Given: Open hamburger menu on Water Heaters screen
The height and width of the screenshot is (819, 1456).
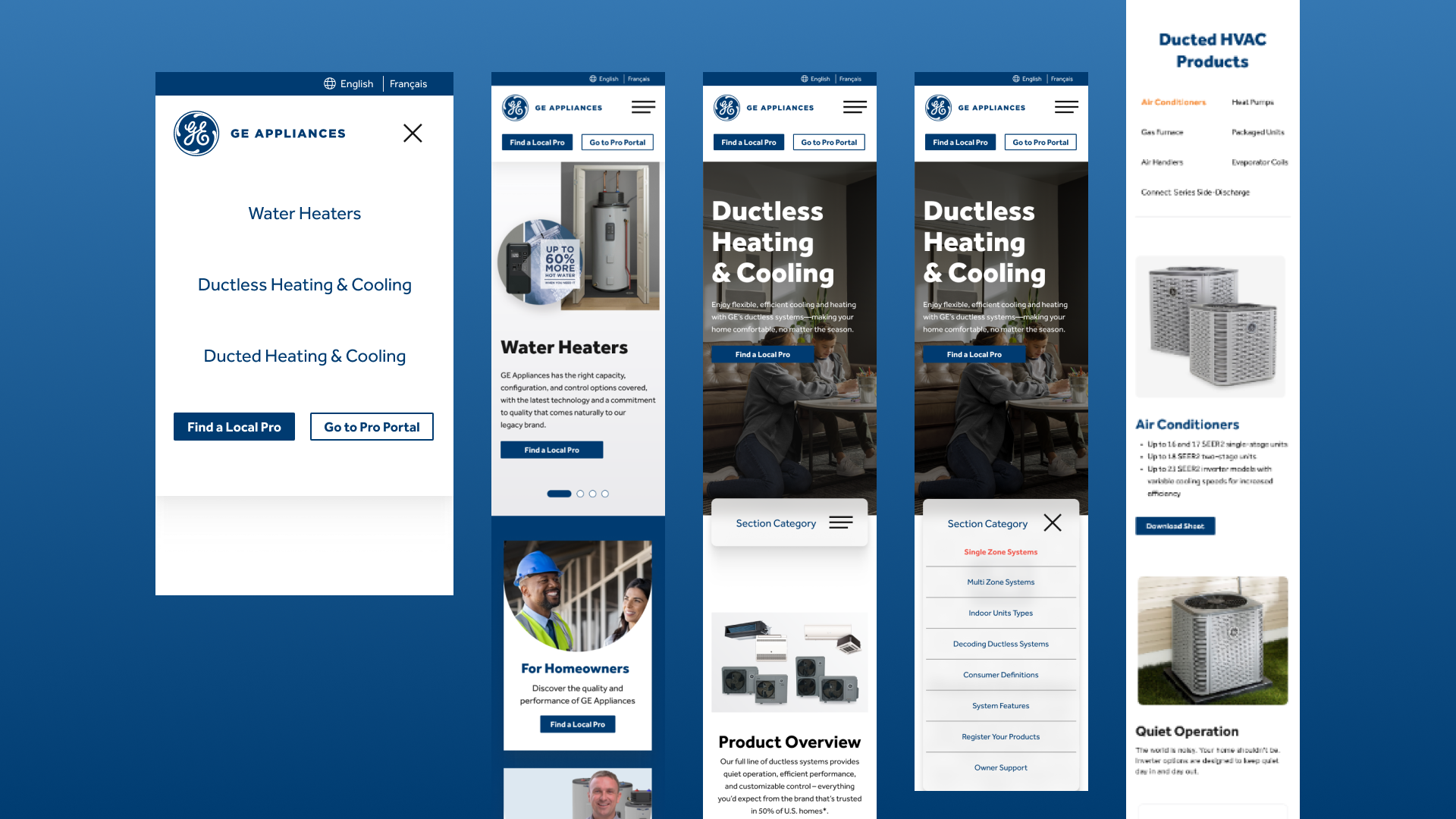Looking at the screenshot, I should click(x=643, y=108).
